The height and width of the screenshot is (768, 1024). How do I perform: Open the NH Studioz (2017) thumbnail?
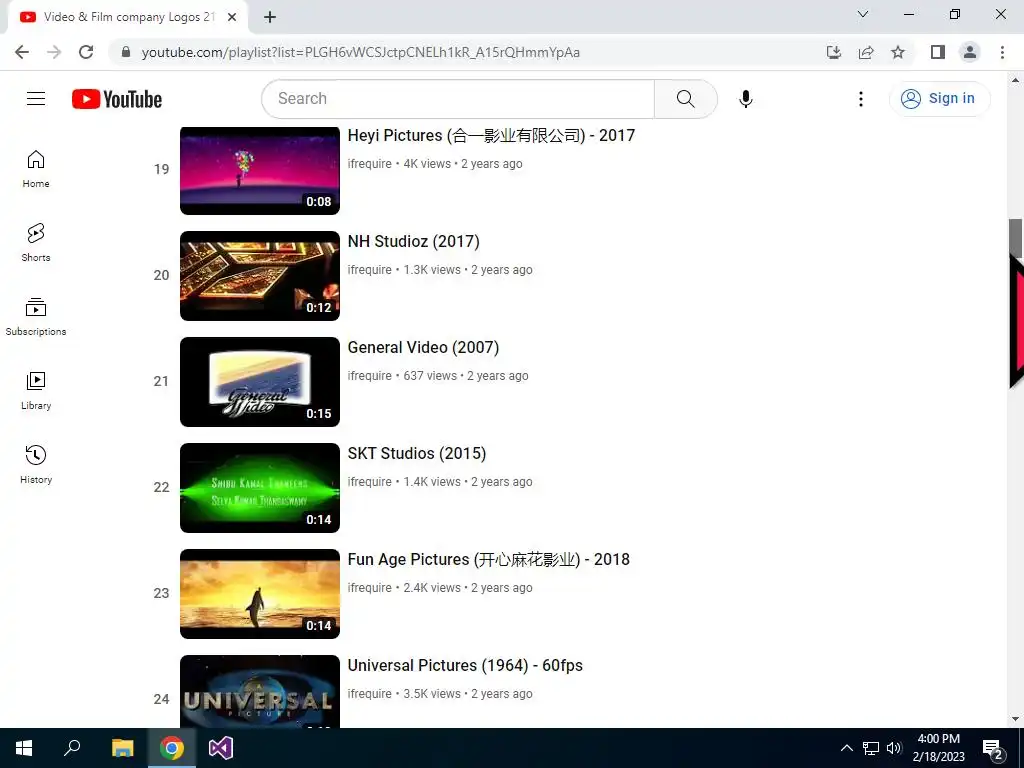coord(260,276)
